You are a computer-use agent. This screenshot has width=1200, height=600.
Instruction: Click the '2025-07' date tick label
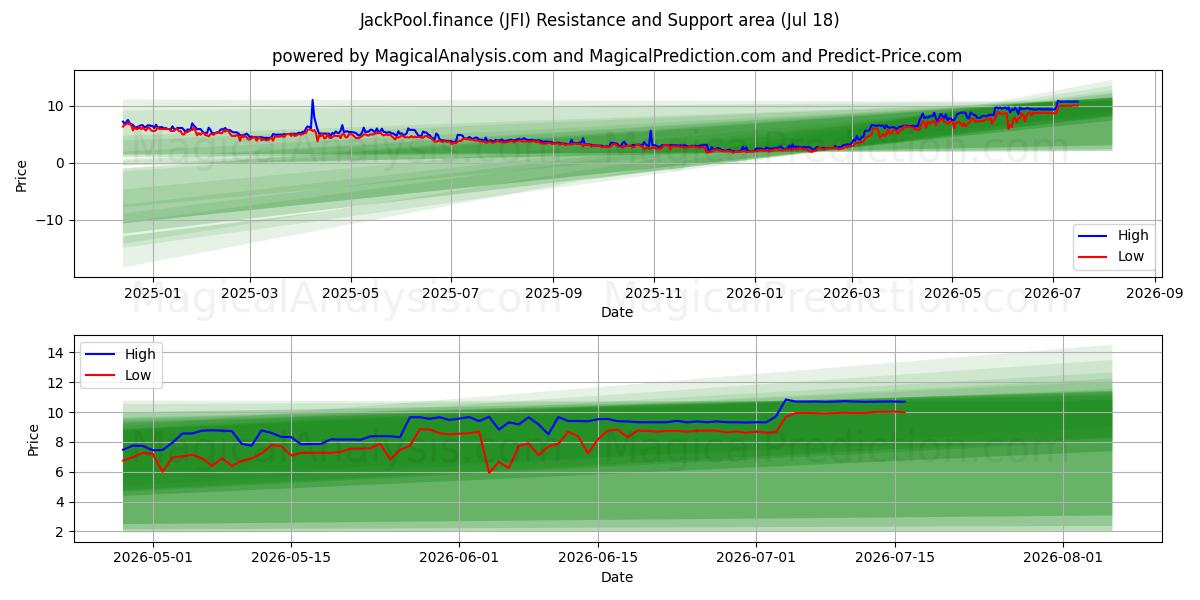[451, 294]
